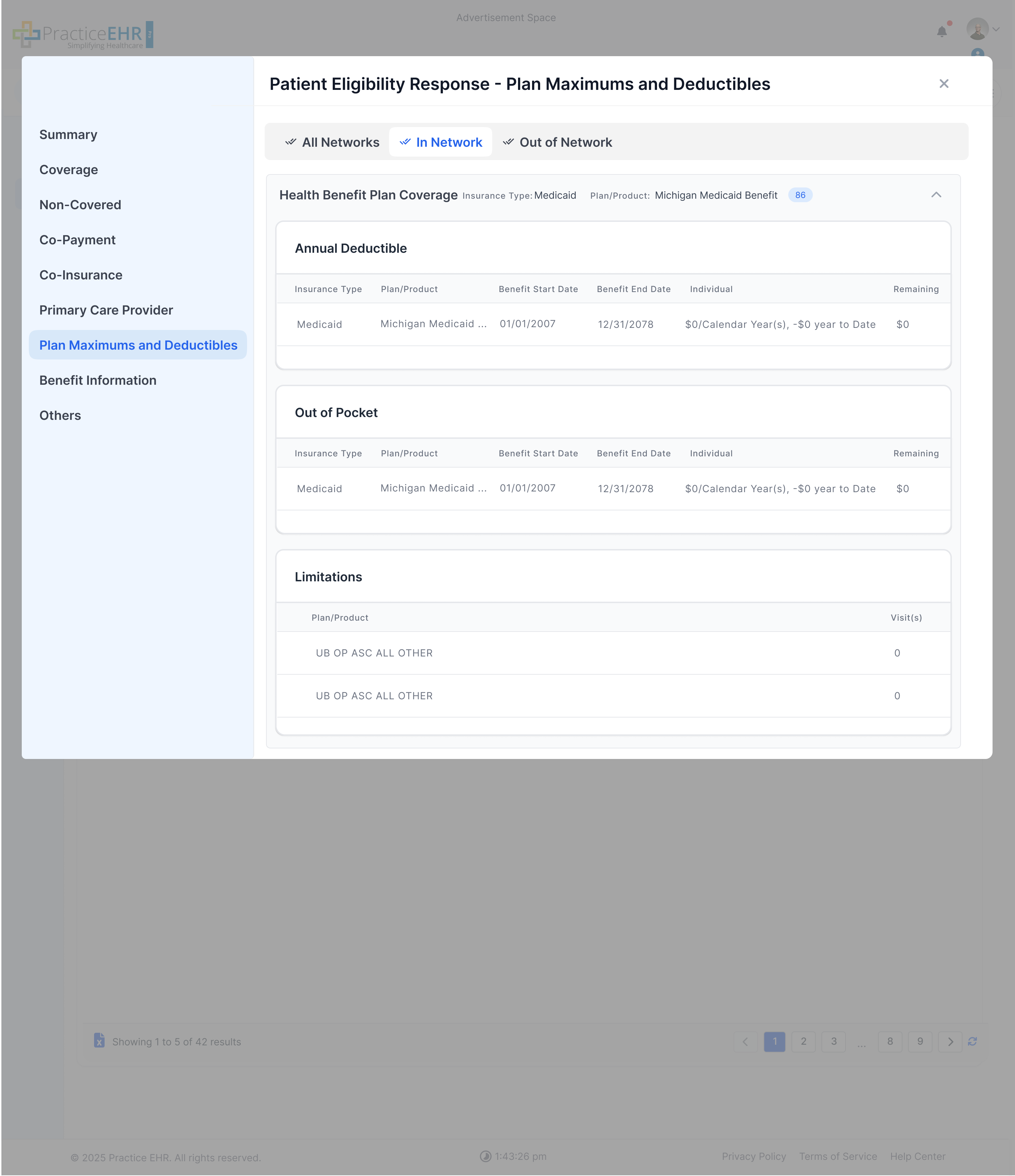Go to next results page arrow
This screenshot has width=1015, height=1176.
click(950, 1042)
